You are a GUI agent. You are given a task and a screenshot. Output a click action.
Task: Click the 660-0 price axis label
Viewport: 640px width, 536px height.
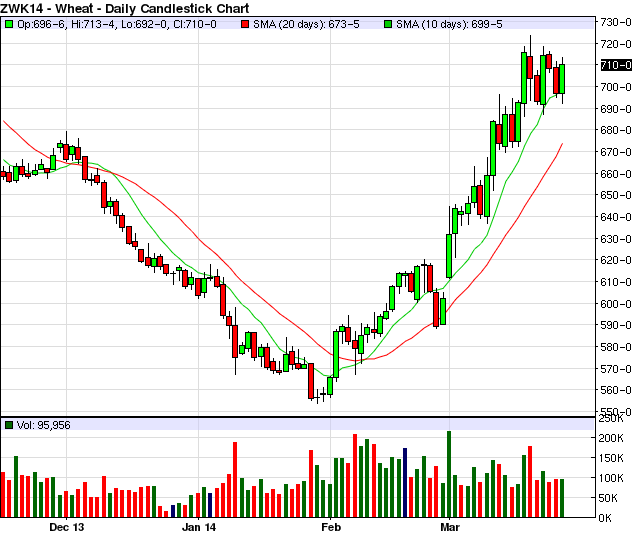[616, 173]
